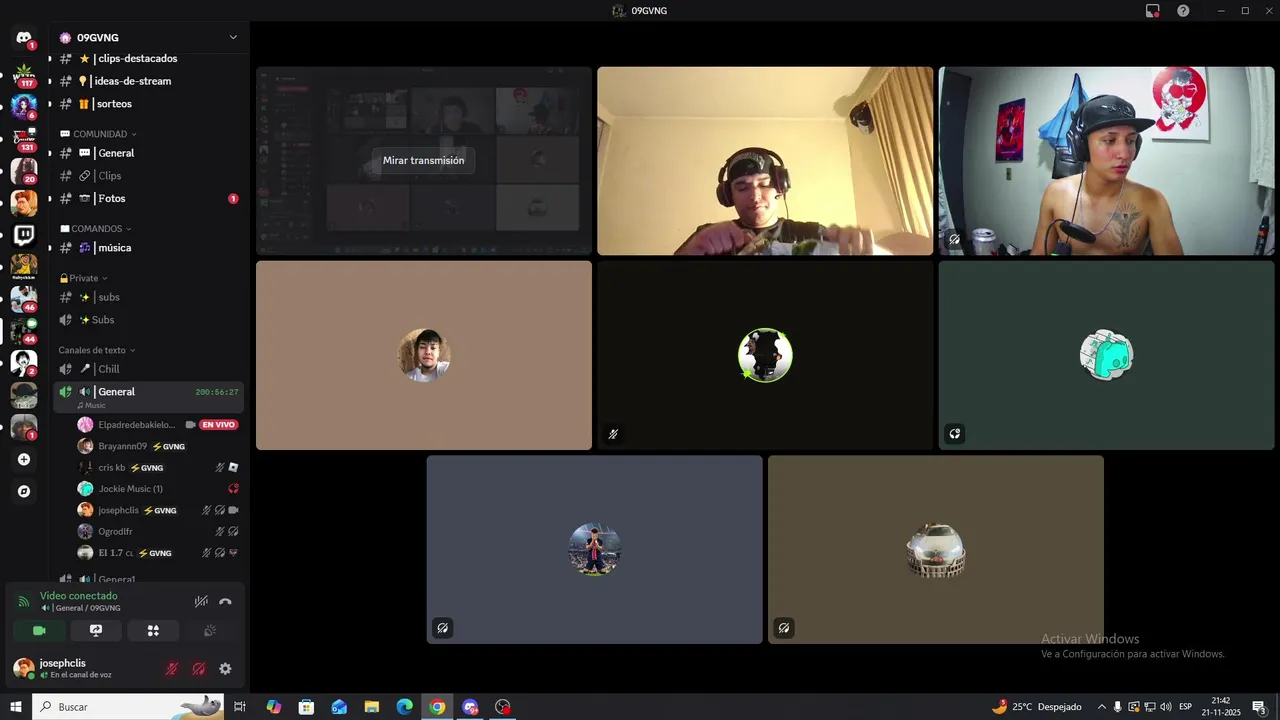The width and height of the screenshot is (1280, 720).
Task: Collapse the Canales de texto category
Action: tap(96, 350)
